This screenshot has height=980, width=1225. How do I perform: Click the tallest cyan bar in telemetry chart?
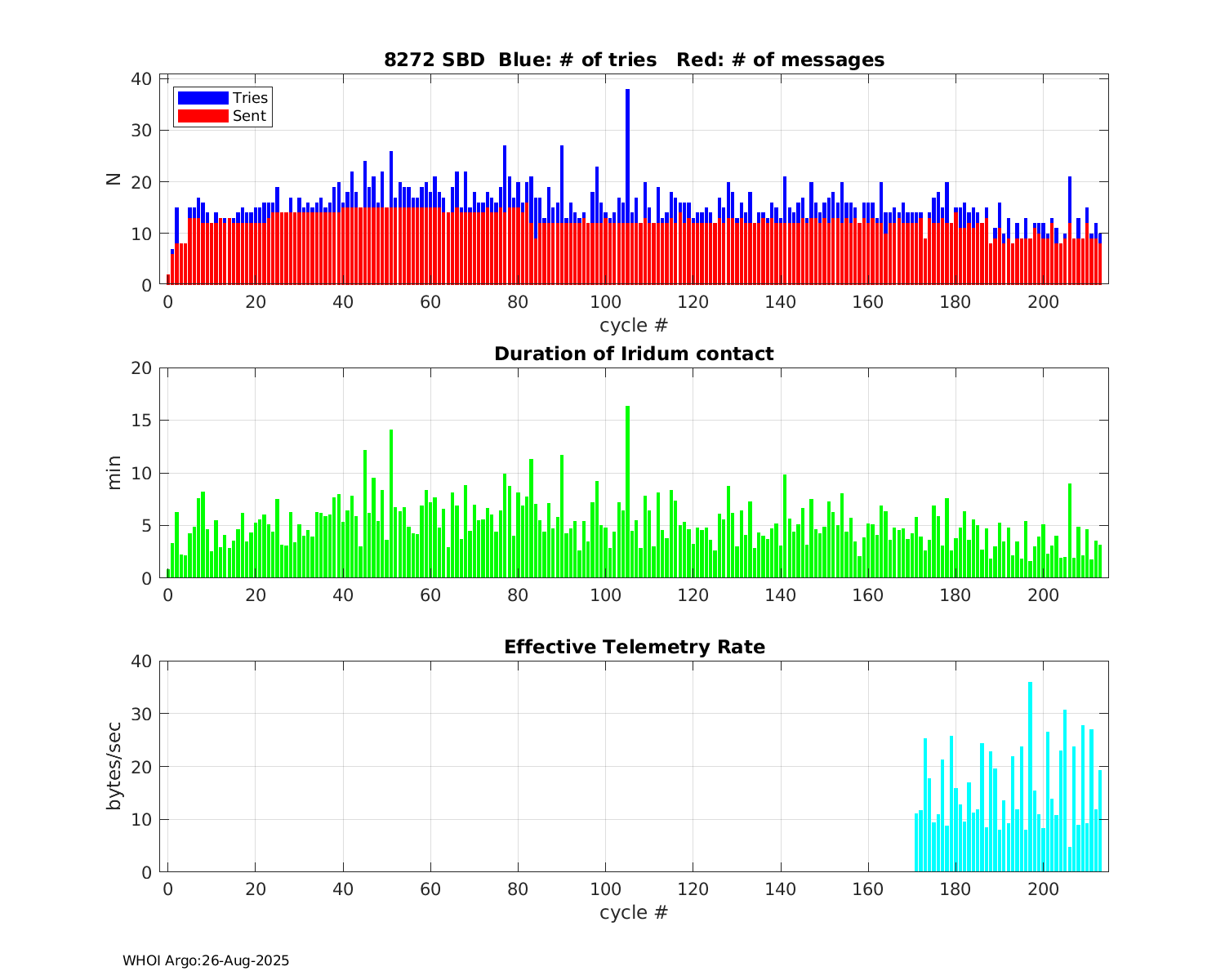[1030, 776]
